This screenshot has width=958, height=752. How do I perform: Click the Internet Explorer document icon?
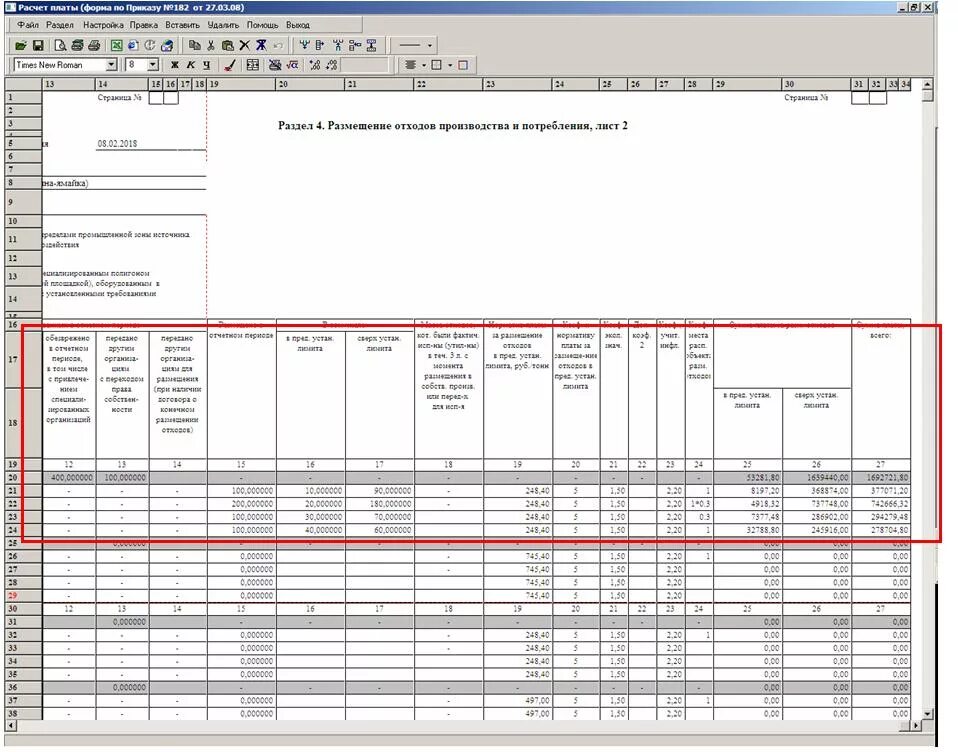click(x=133, y=45)
